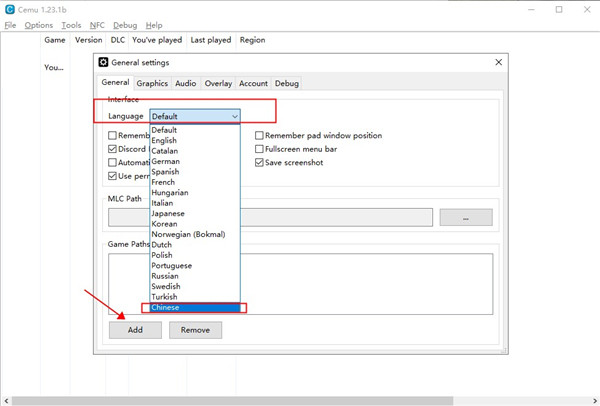Select the General tab
This screenshot has height=406, width=600.
[x=115, y=82]
